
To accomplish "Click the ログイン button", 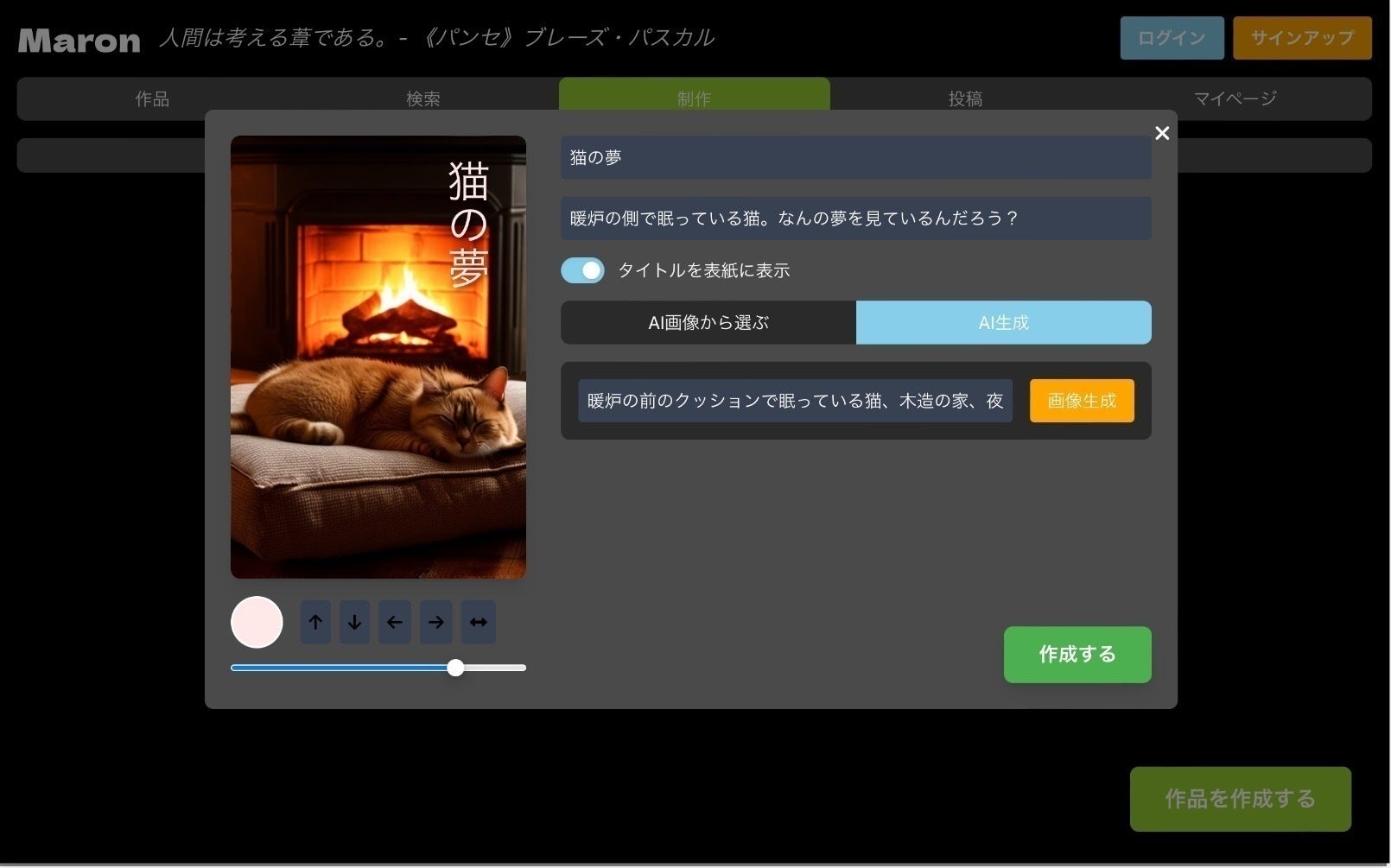I will (1171, 38).
